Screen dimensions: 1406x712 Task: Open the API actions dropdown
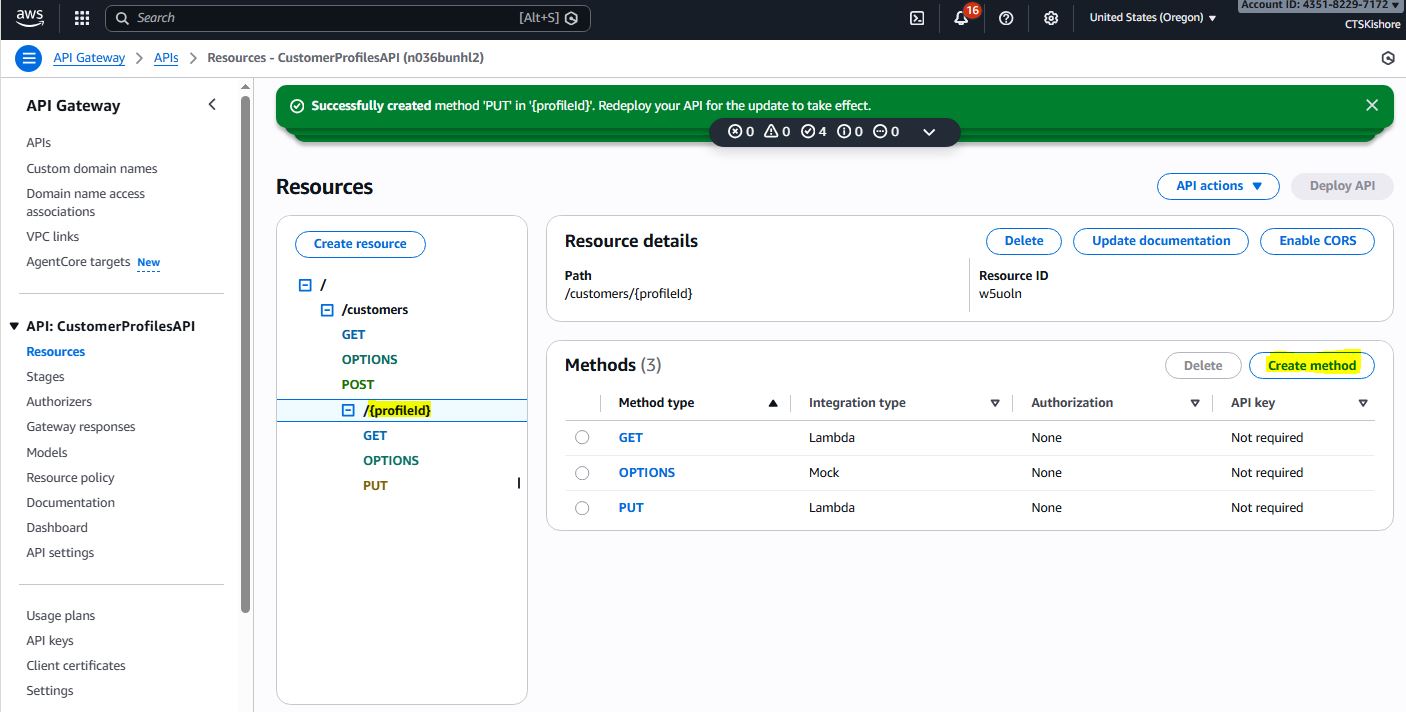1217,186
